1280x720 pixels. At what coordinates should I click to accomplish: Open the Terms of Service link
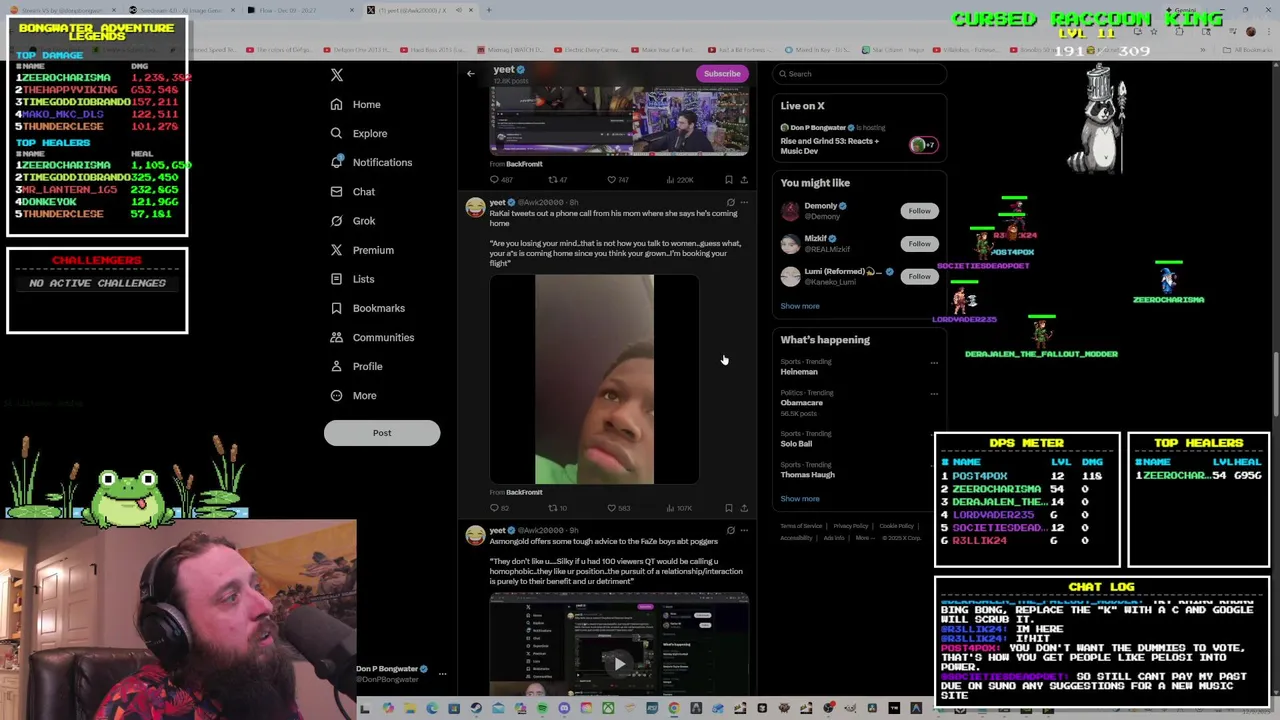coord(801,526)
